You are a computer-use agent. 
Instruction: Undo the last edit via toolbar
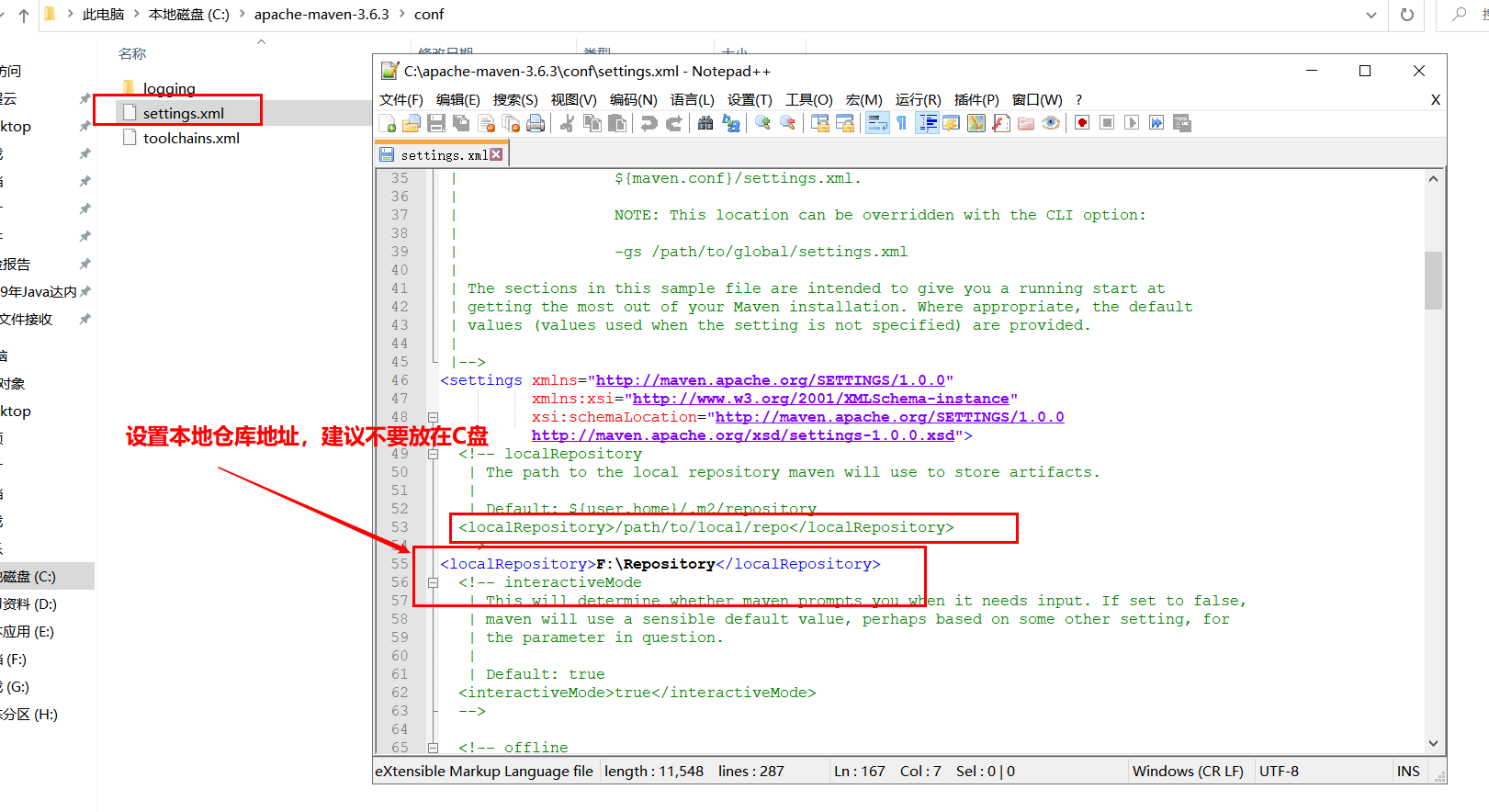click(x=649, y=123)
